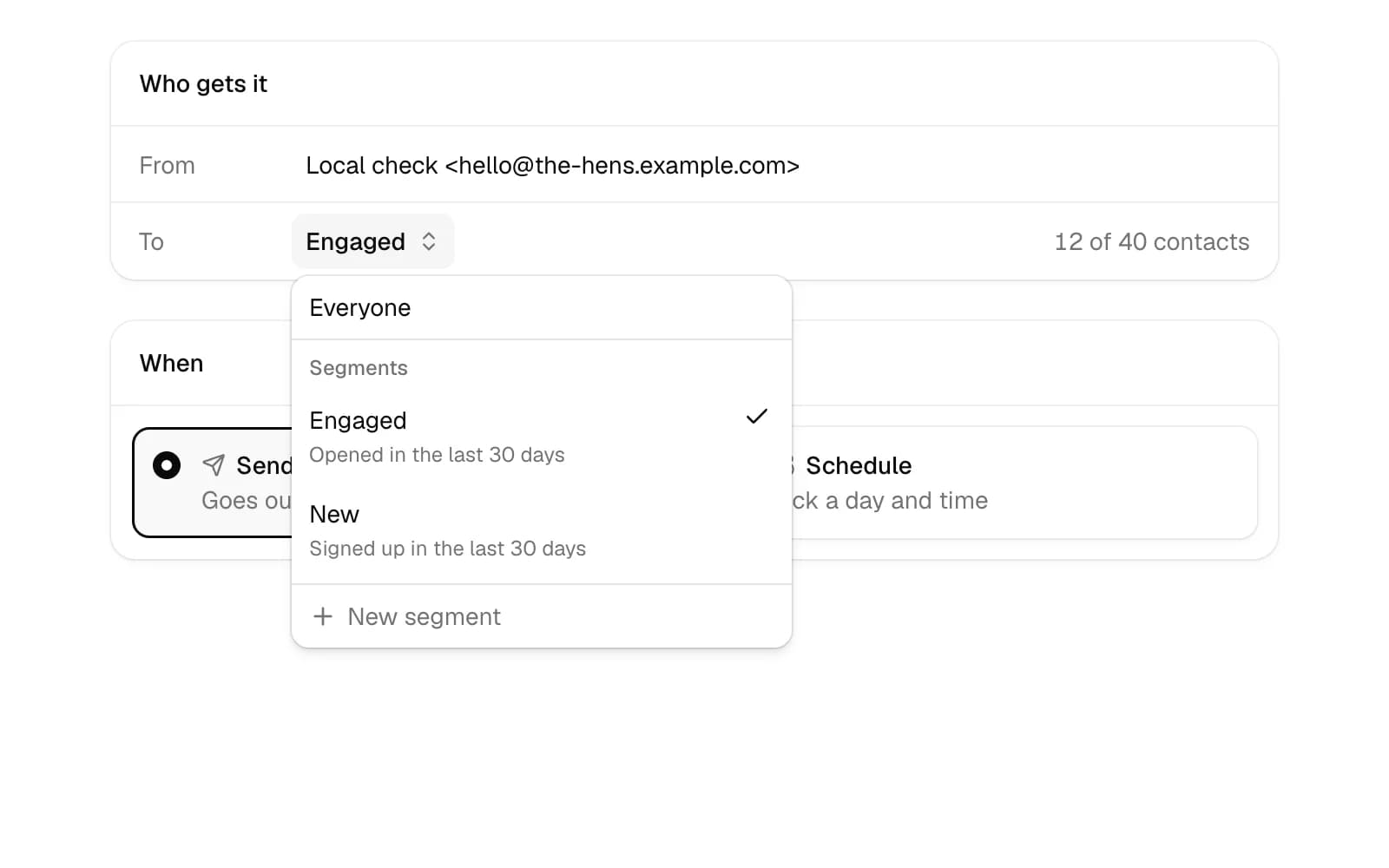The image size is (1389, 868).
Task: Click the checkmark beside Engaged segment
Action: [757, 417]
